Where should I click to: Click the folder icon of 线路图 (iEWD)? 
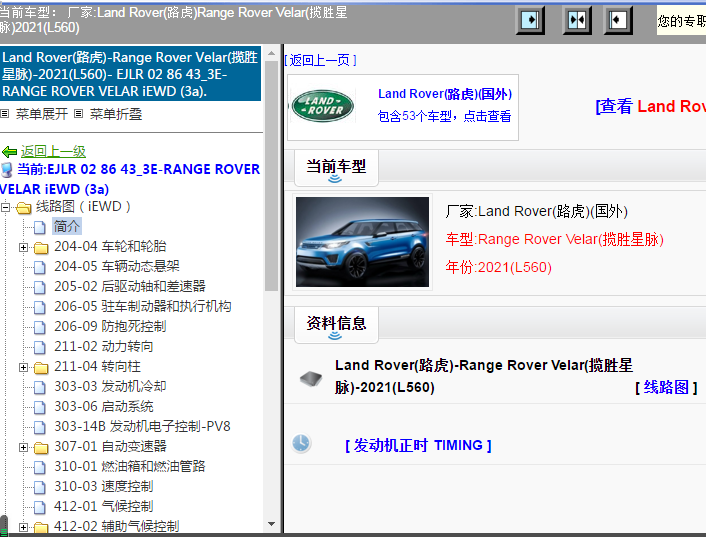point(23,208)
